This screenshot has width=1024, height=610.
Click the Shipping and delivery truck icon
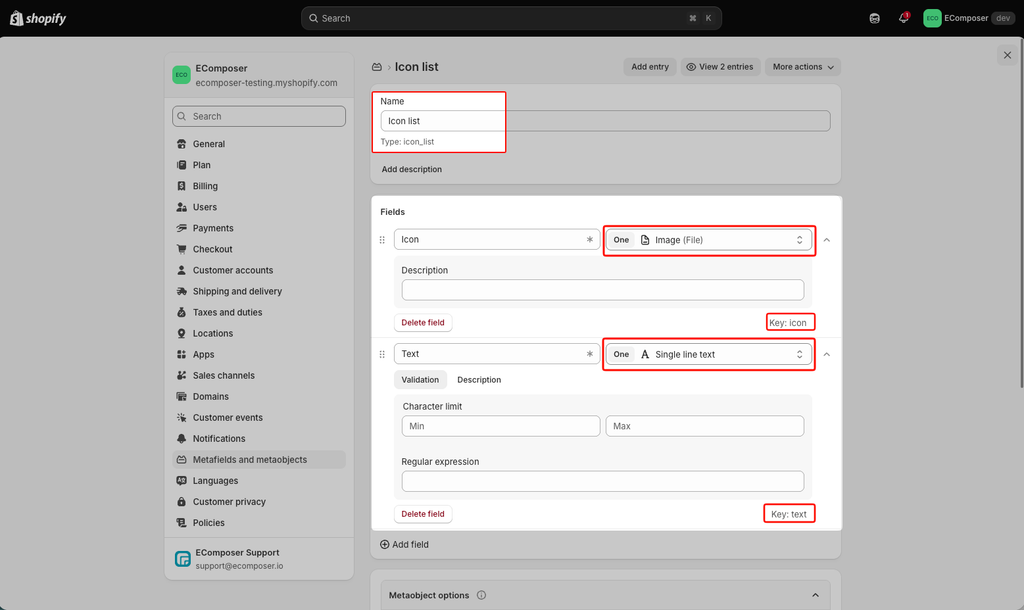(182, 291)
